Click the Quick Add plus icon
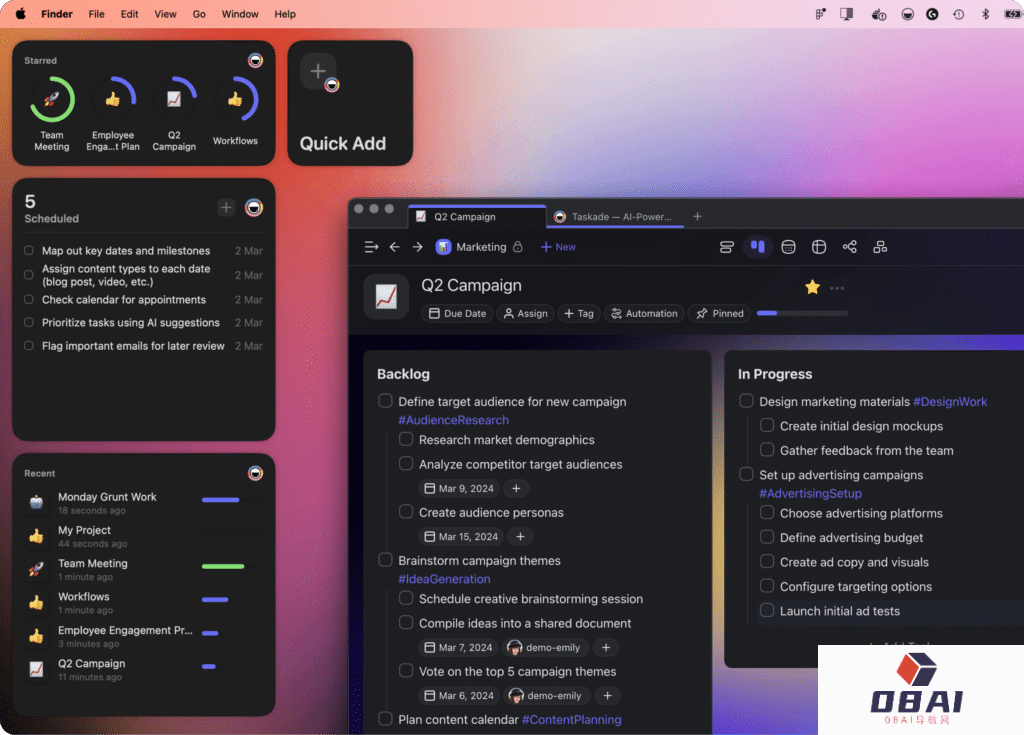This screenshot has height=735, width=1024. (318, 71)
